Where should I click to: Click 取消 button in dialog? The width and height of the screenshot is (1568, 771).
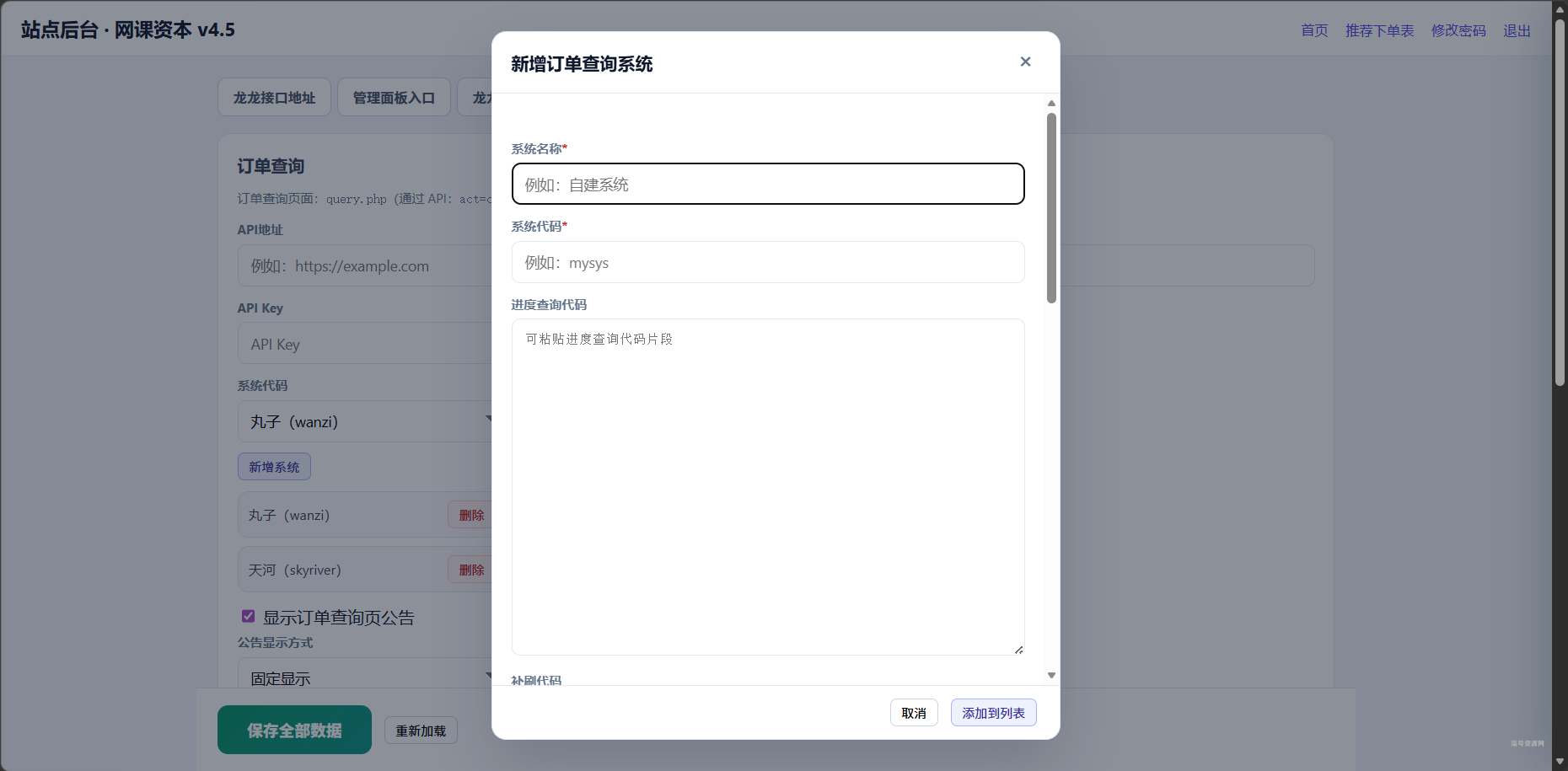coord(914,713)
